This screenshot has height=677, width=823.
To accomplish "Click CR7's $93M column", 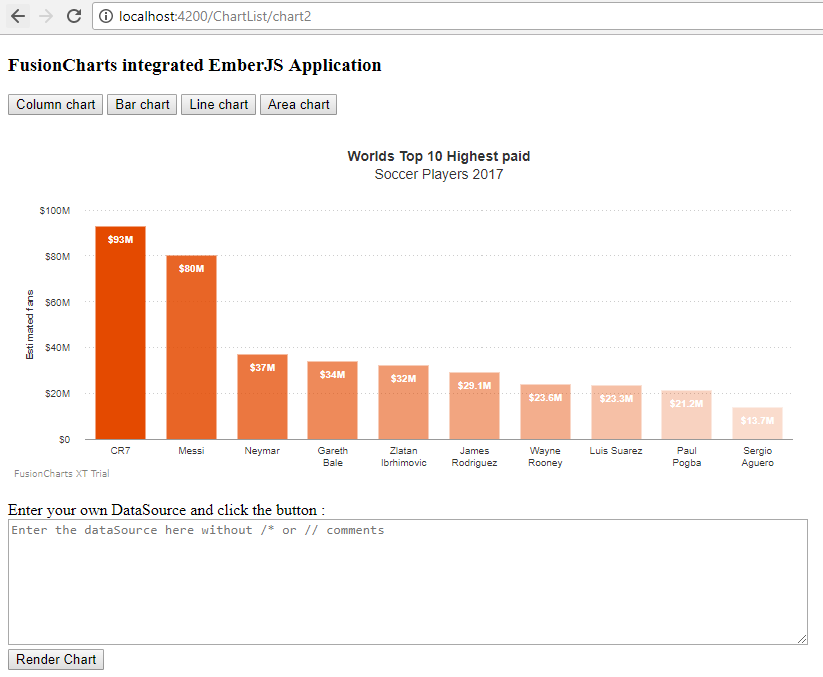I will pyautogui.click(x=120, y=330).
